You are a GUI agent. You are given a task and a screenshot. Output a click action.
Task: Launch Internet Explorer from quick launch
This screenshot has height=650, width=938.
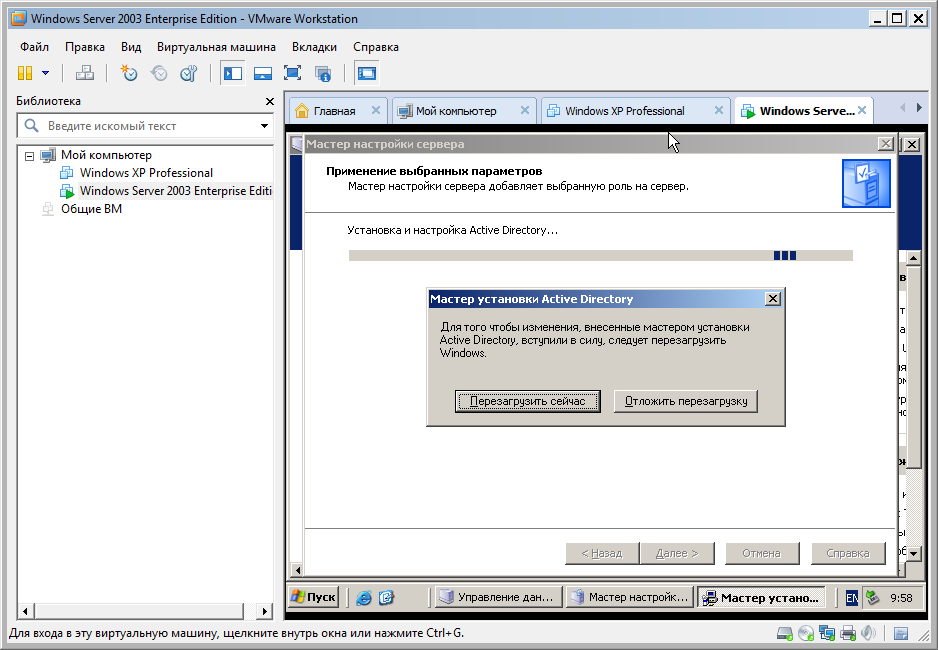coord(364,597)
